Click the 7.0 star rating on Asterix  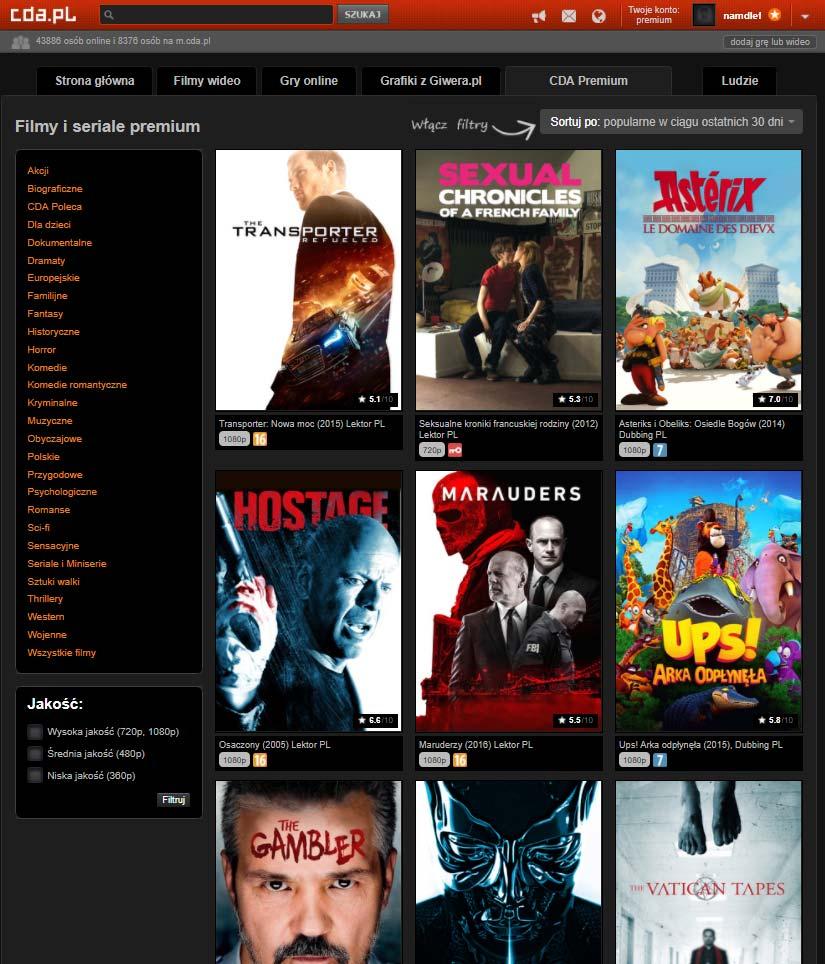click(x=775, y=399)
